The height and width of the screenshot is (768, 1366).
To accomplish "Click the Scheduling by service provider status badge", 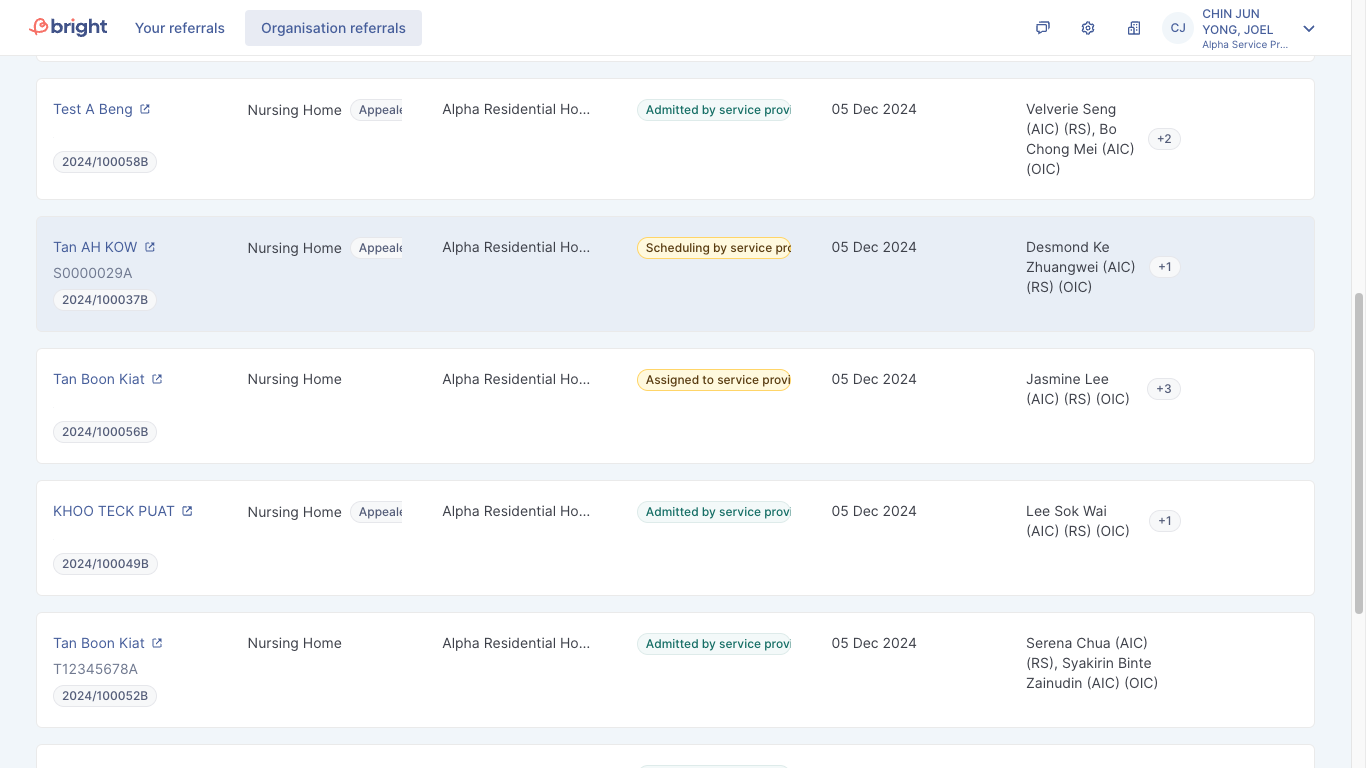I will [x=714, y=248].
